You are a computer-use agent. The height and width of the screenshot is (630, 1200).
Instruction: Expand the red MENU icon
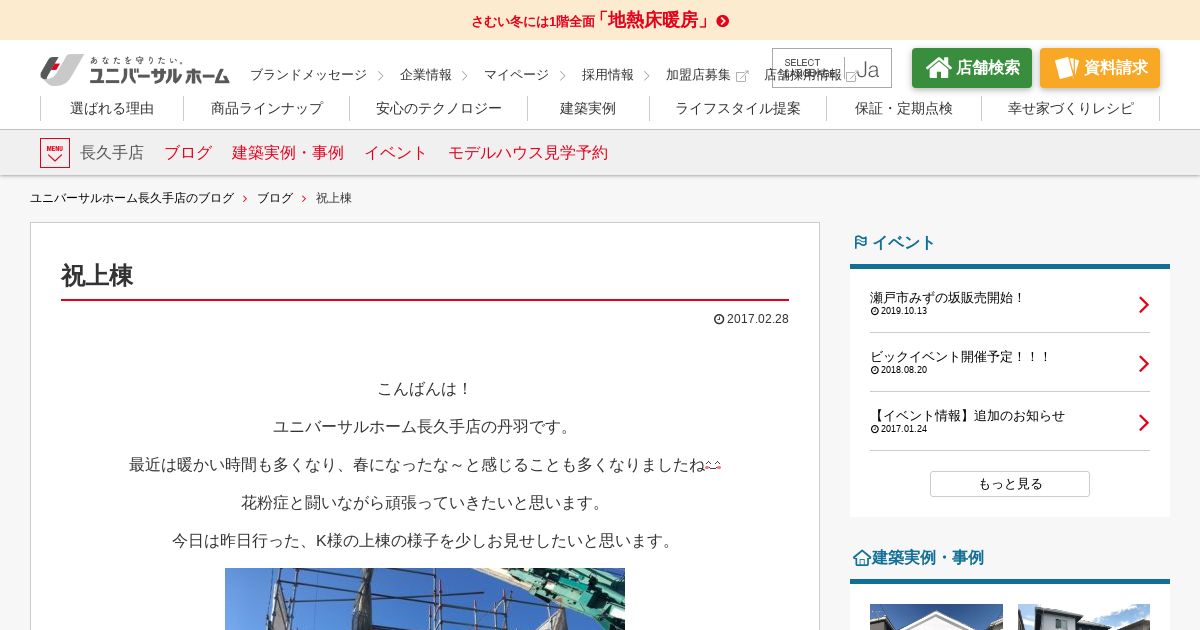click(55, 153)
